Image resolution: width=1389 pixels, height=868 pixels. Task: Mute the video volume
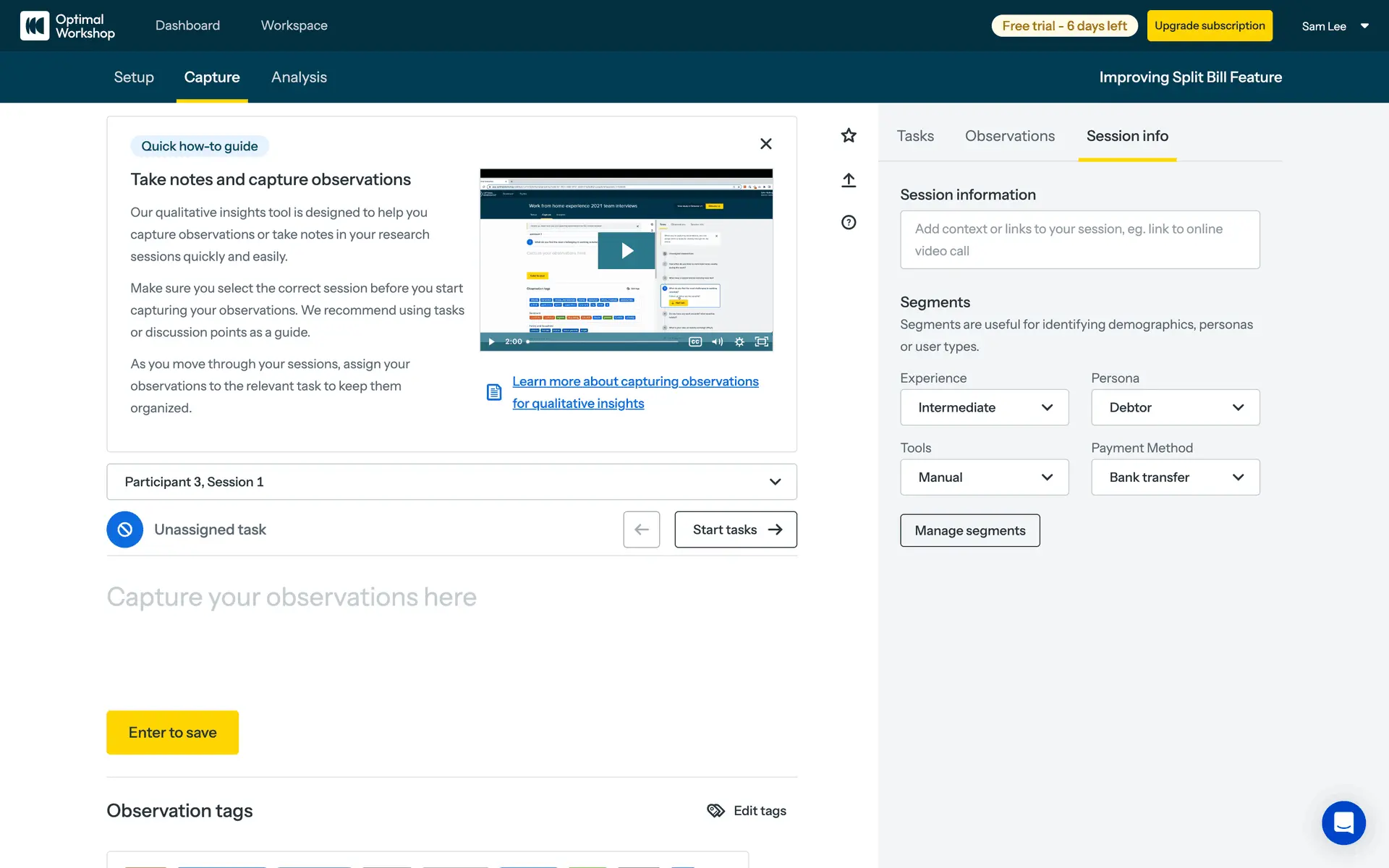click(x=717, y=341)
